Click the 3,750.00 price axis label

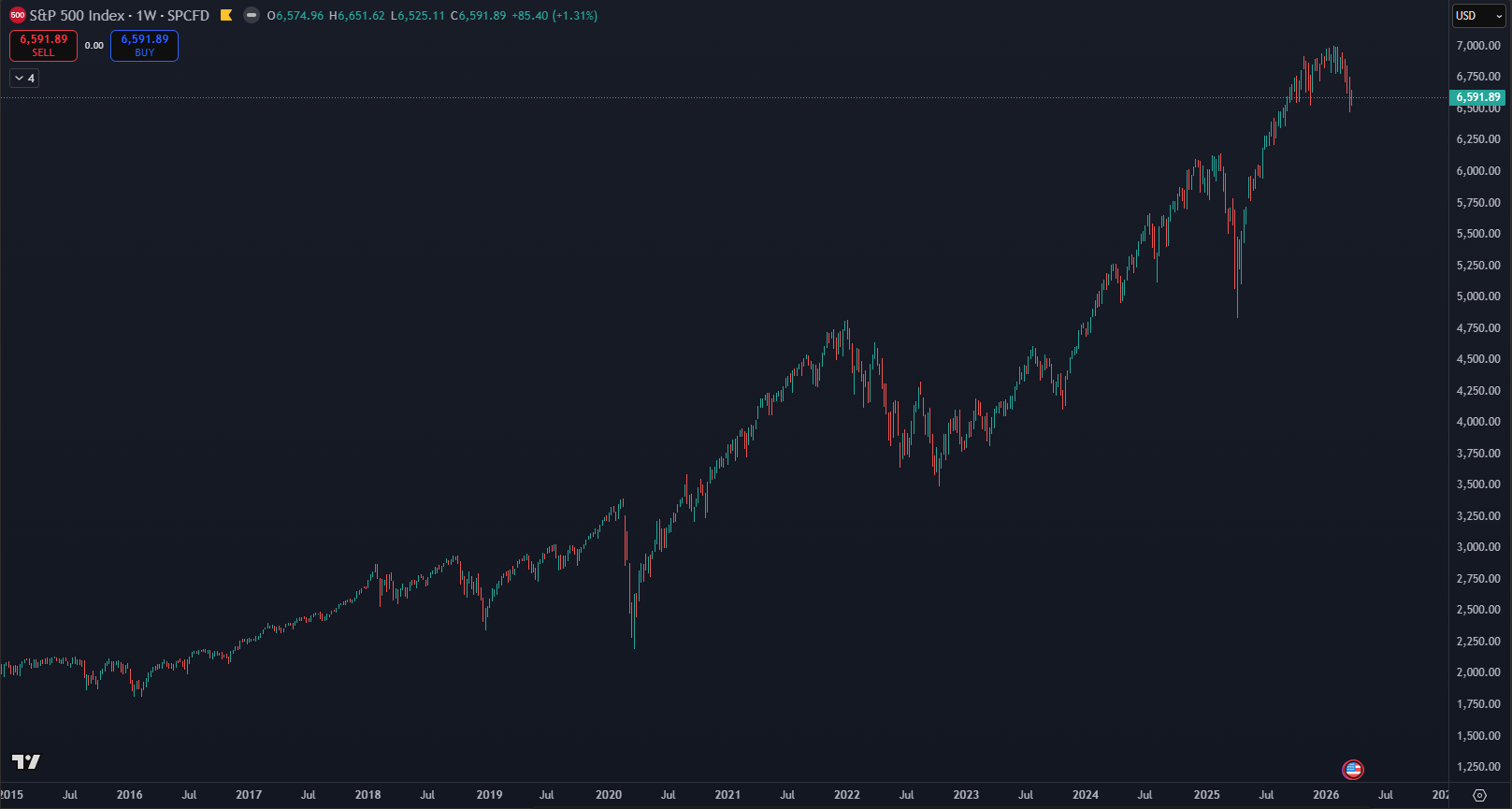1478,454
